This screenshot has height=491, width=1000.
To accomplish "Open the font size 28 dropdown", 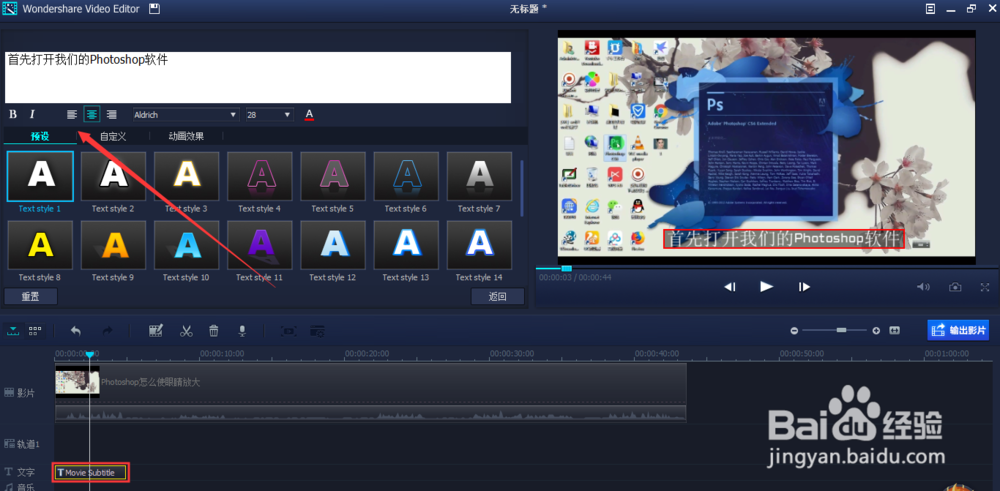I will (x=269, y=115).
